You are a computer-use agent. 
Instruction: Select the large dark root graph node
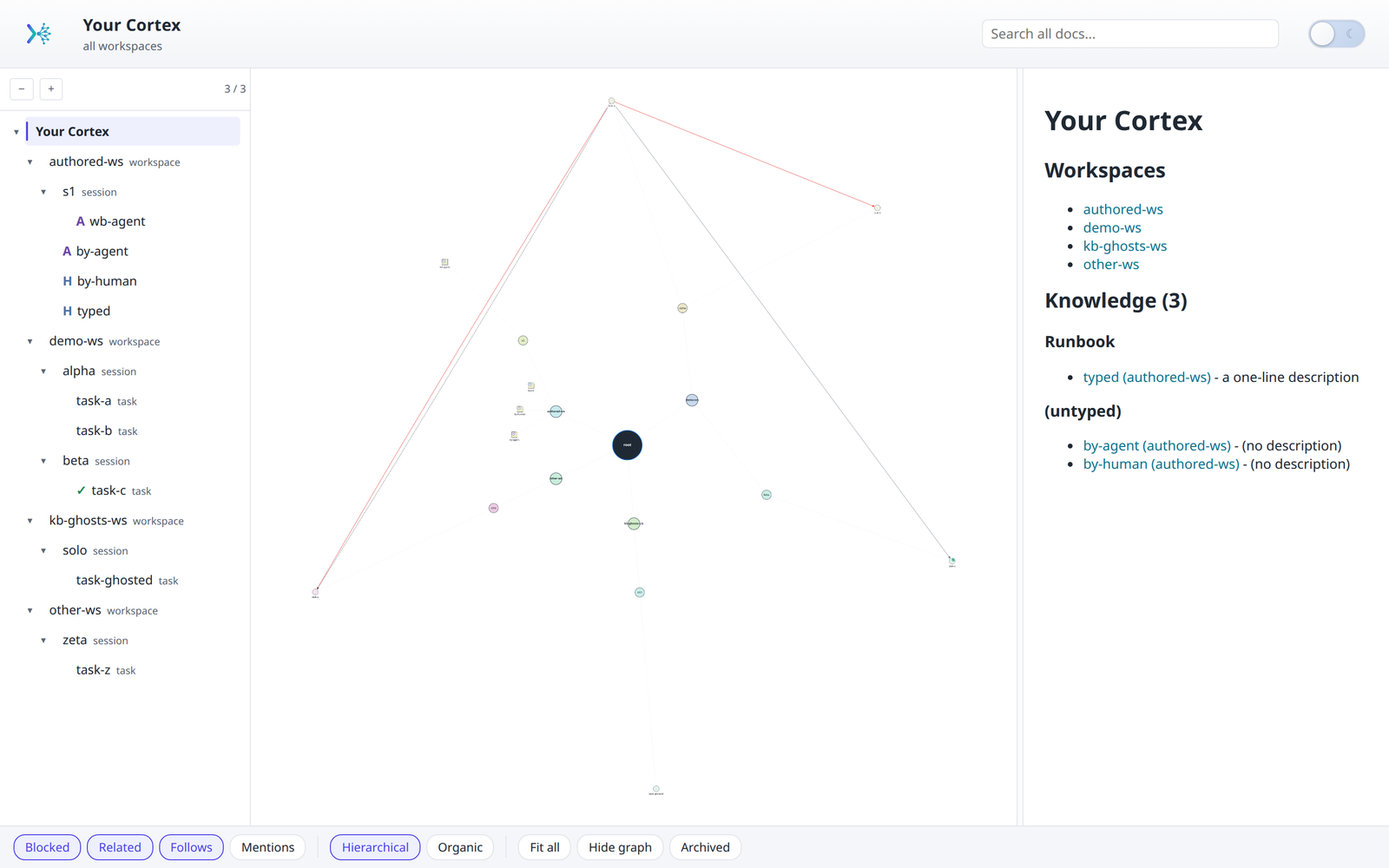627,445
